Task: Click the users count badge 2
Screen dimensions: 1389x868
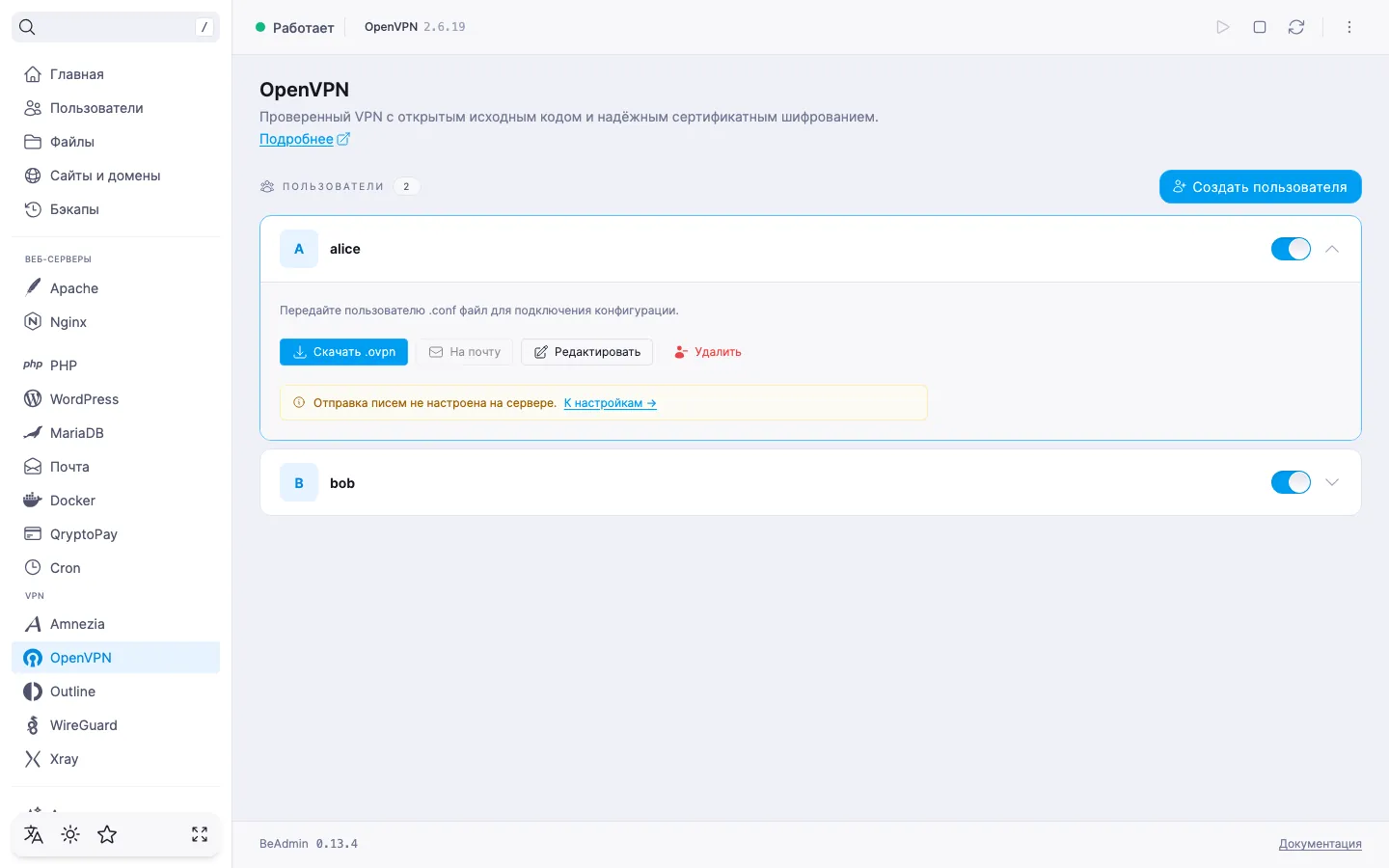Action: [x=406, y=186]
